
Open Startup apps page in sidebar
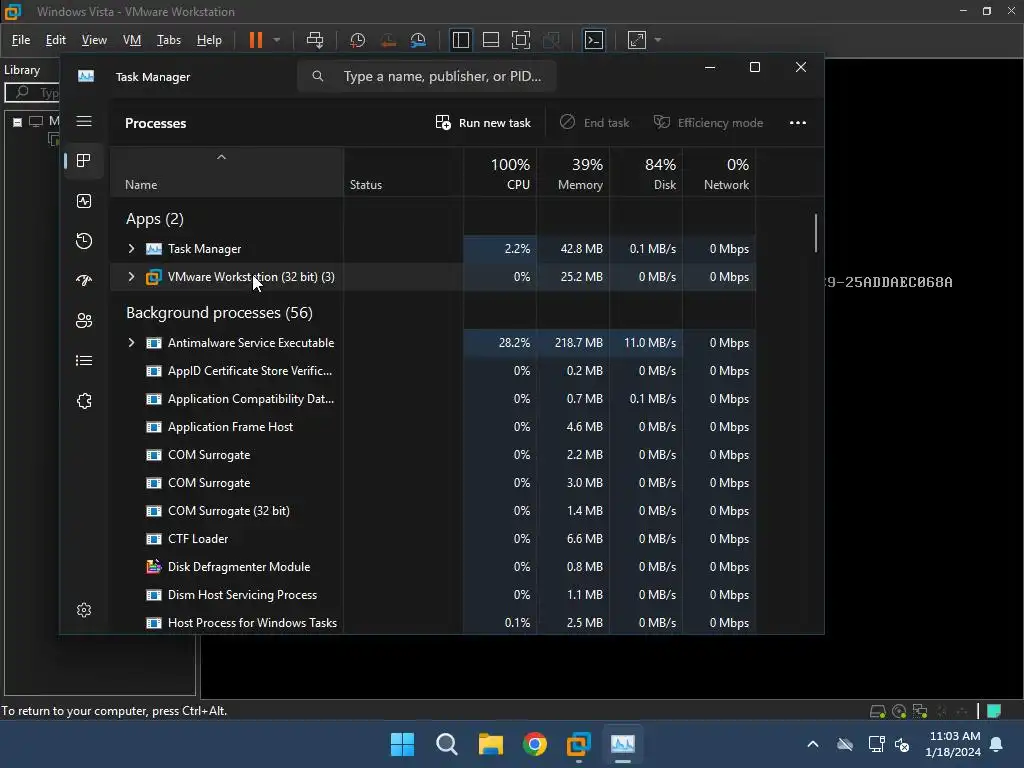(84, 281)
